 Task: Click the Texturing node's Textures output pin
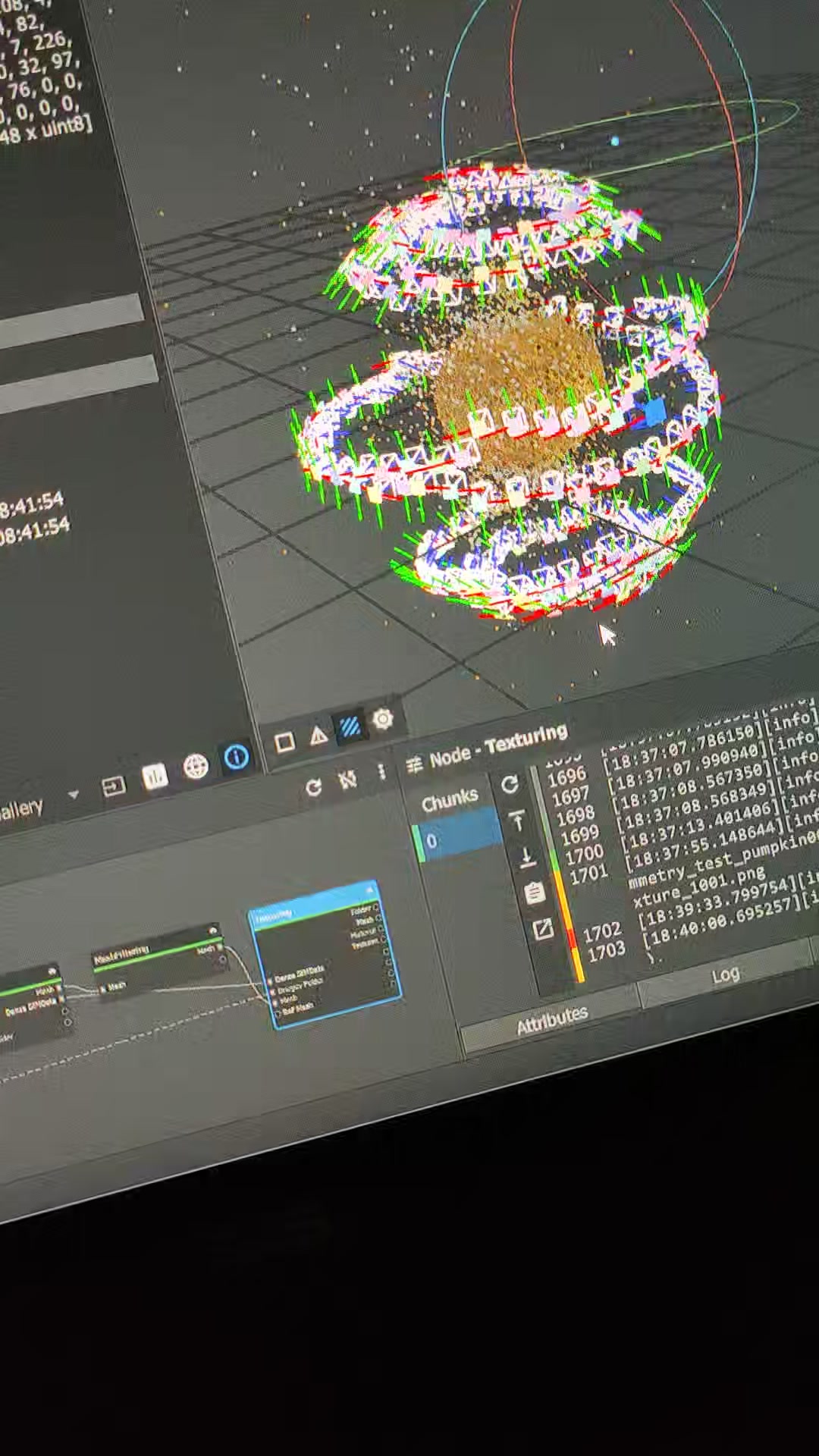coord(383,939)
